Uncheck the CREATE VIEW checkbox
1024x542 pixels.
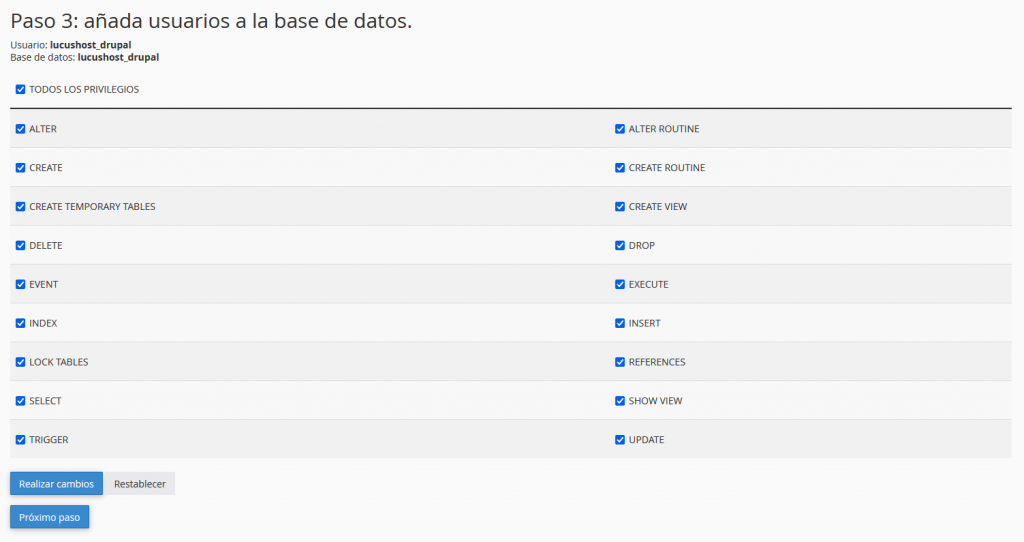(x=620, y=207)
